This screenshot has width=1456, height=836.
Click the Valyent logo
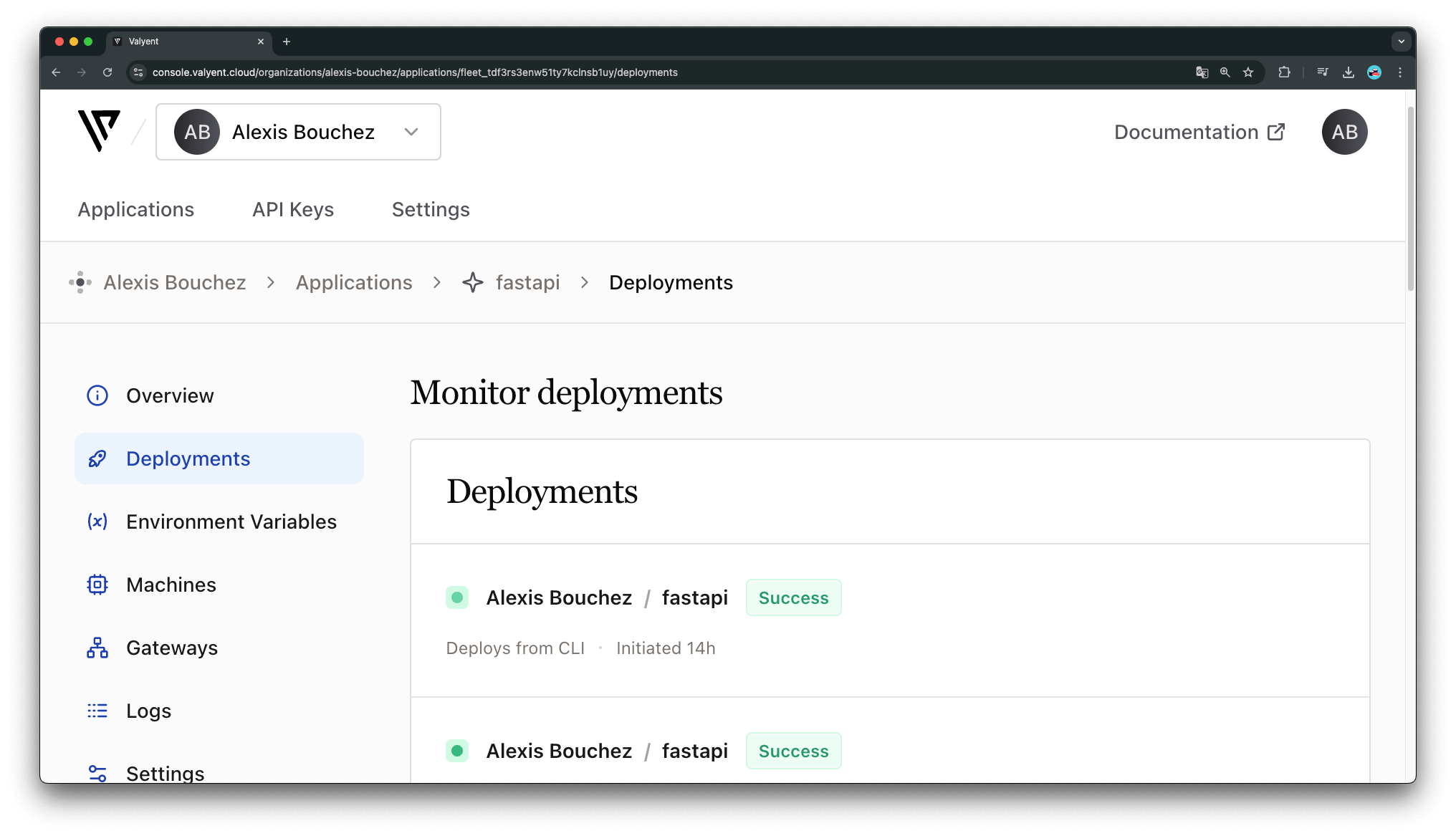[98, 130]
